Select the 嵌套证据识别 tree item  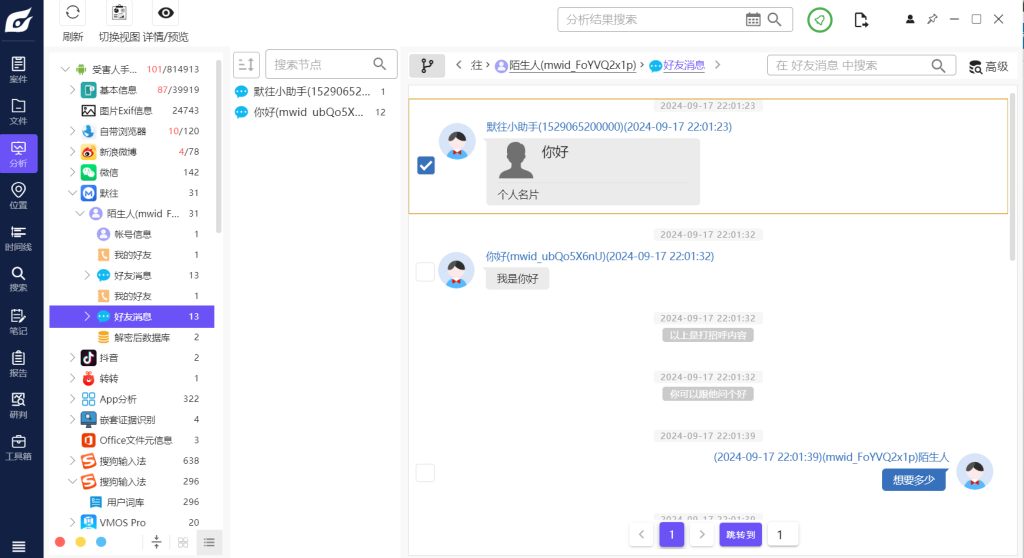click(x=132, y=419)
